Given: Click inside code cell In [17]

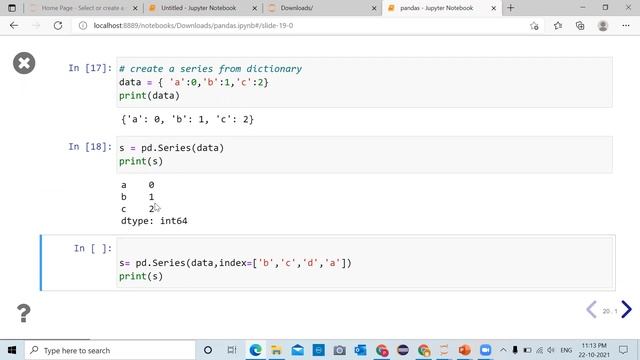Looking at the screenshot, I should [364, 82].
